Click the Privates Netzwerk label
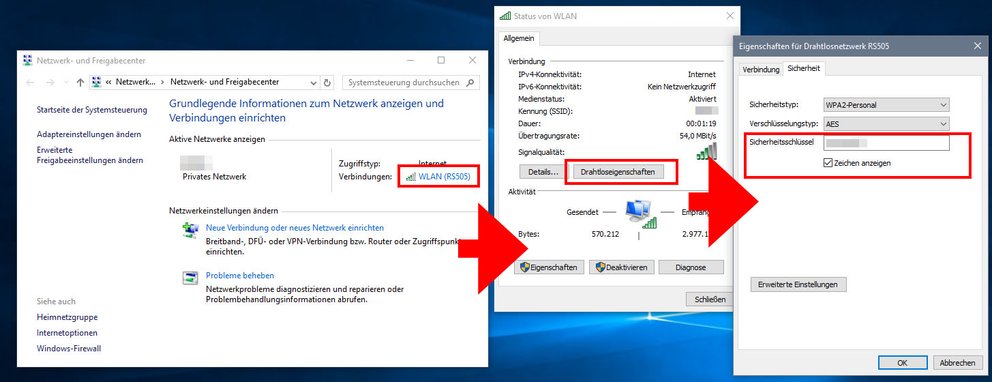 point(214,177)
